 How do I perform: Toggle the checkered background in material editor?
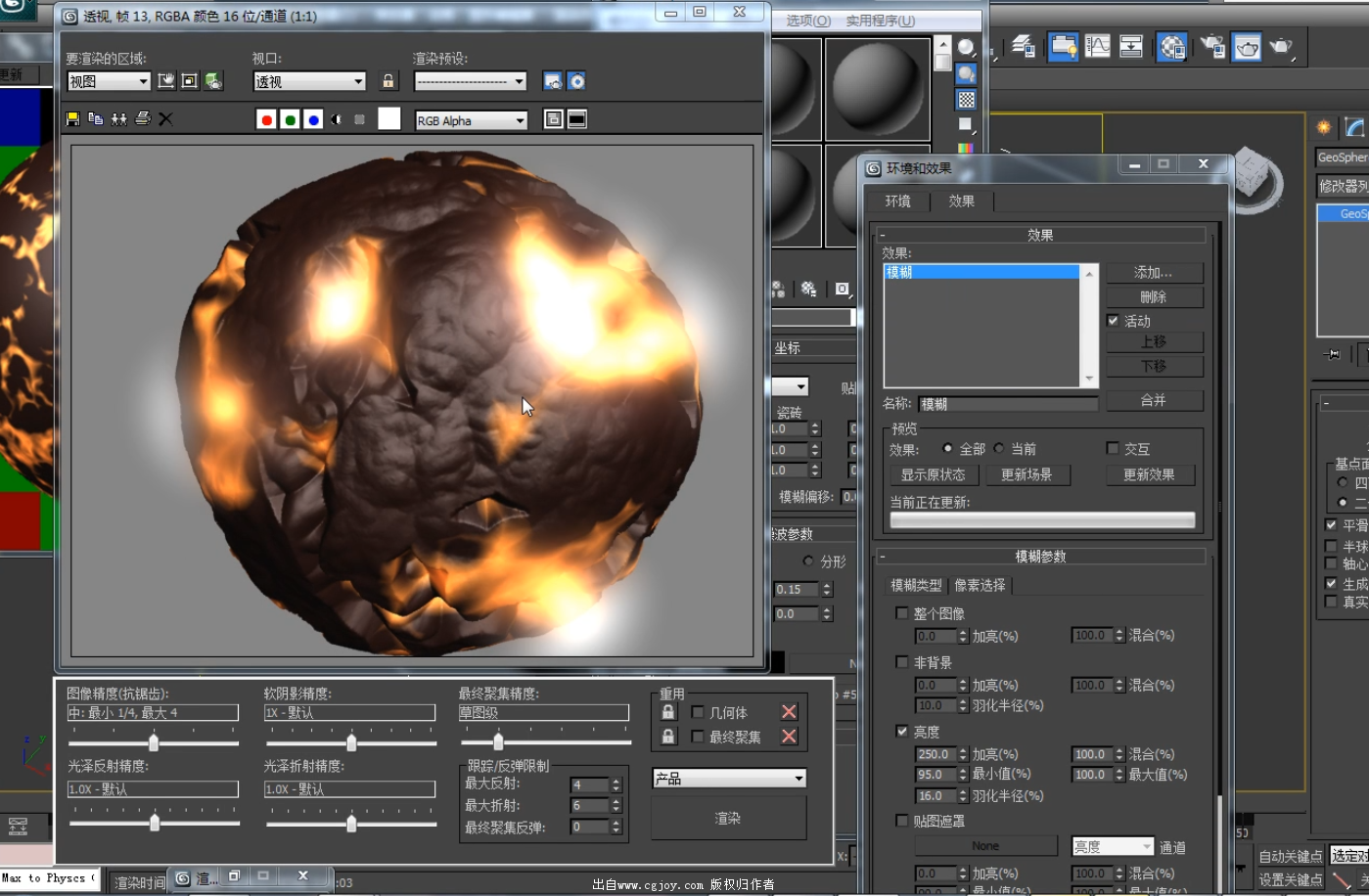pyautogui.click(x=966, y=99)
